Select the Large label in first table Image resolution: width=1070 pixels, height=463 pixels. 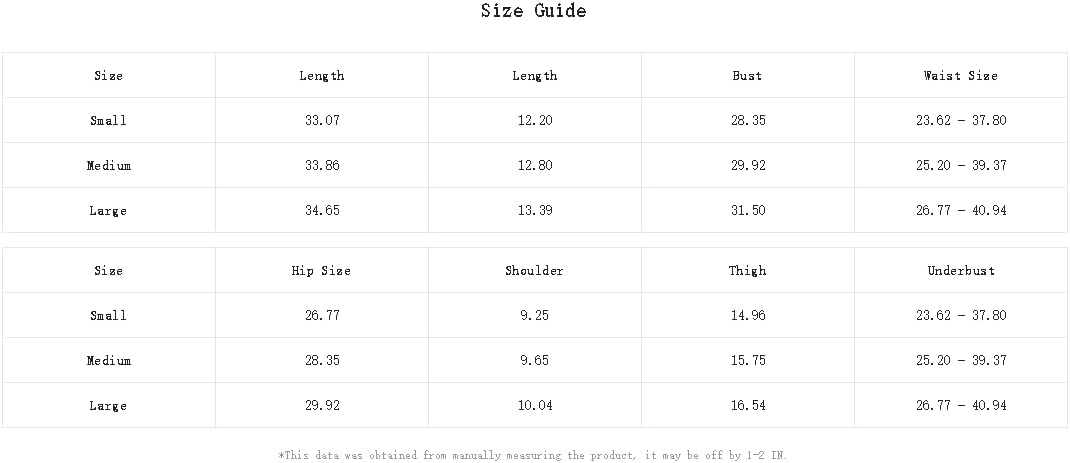tap(109, 210)
